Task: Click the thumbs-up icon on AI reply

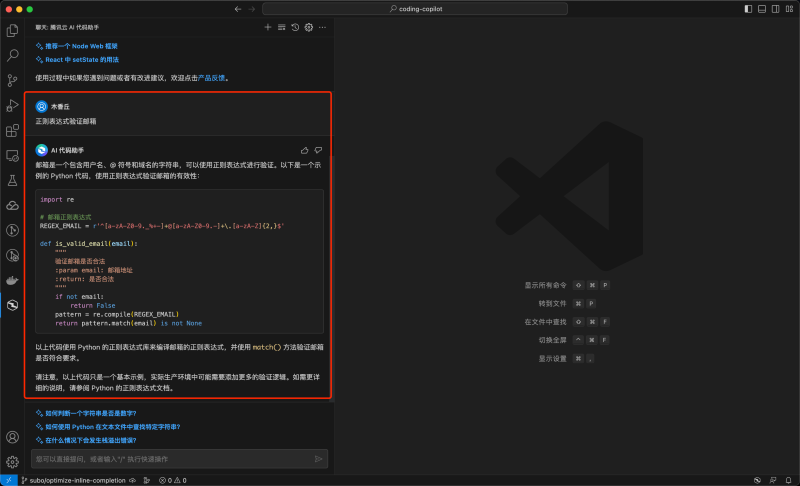Action: click(305, 150)
